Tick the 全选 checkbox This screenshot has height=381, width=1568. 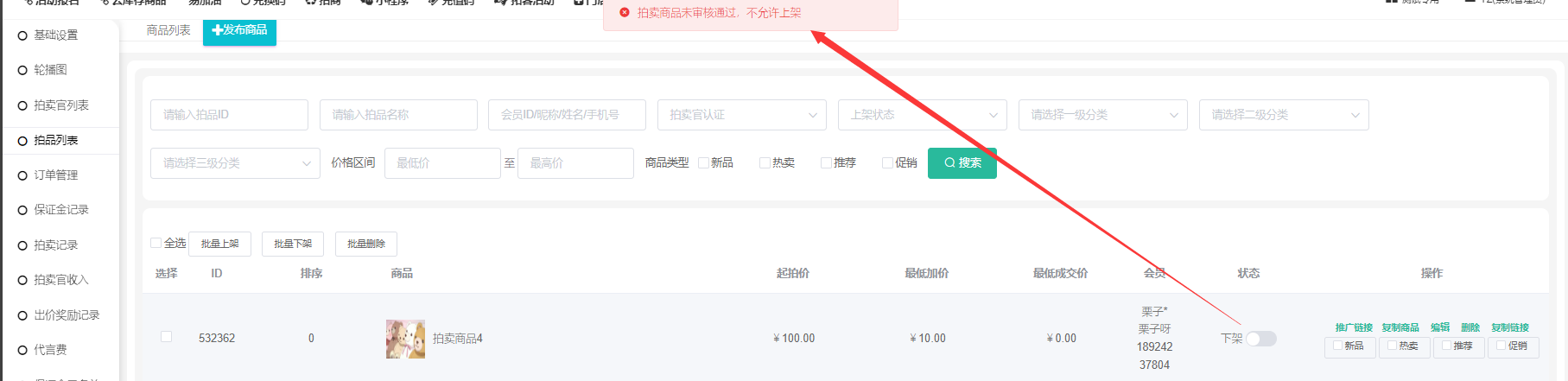click(156, 243)
